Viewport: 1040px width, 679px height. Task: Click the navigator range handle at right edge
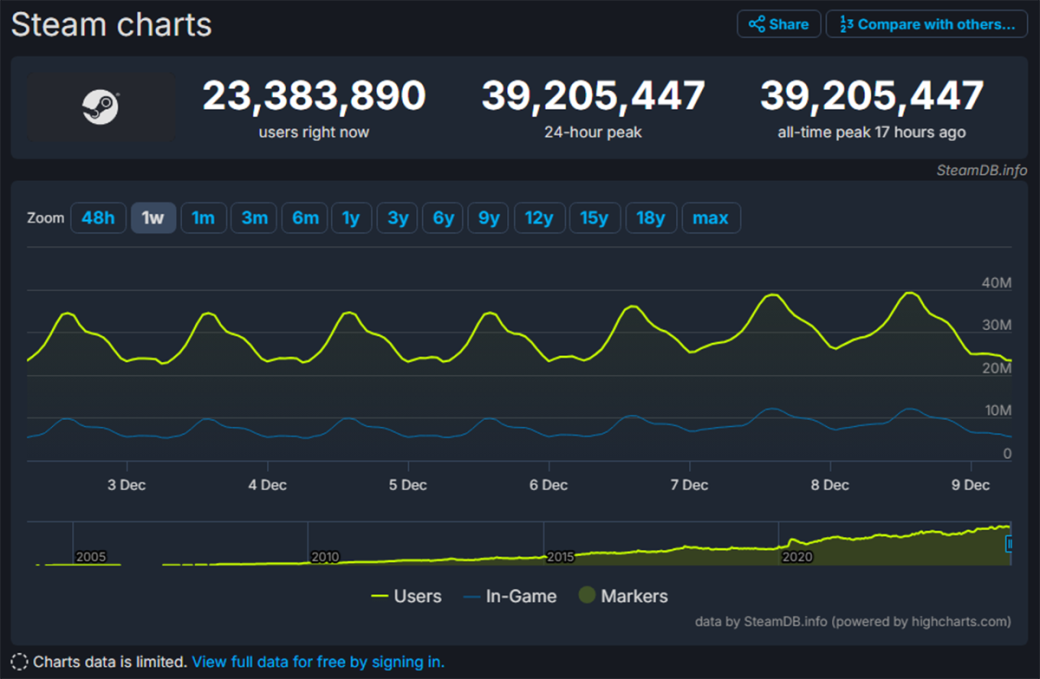[1009, 544]
